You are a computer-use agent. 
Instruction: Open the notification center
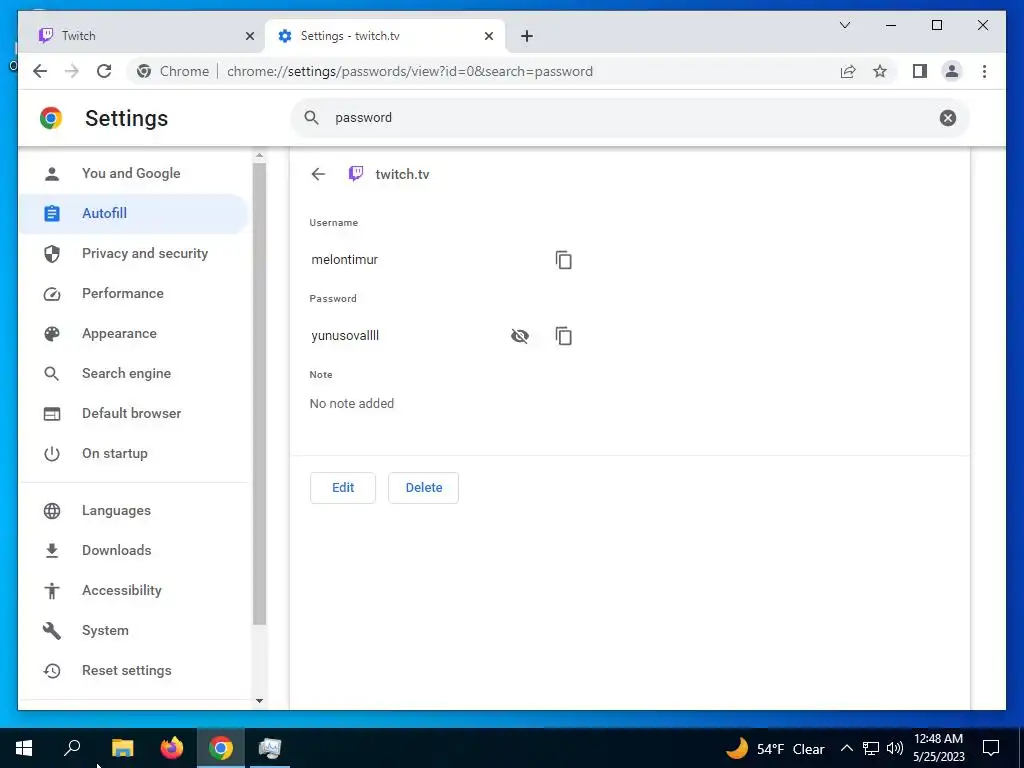click(991, 748)
